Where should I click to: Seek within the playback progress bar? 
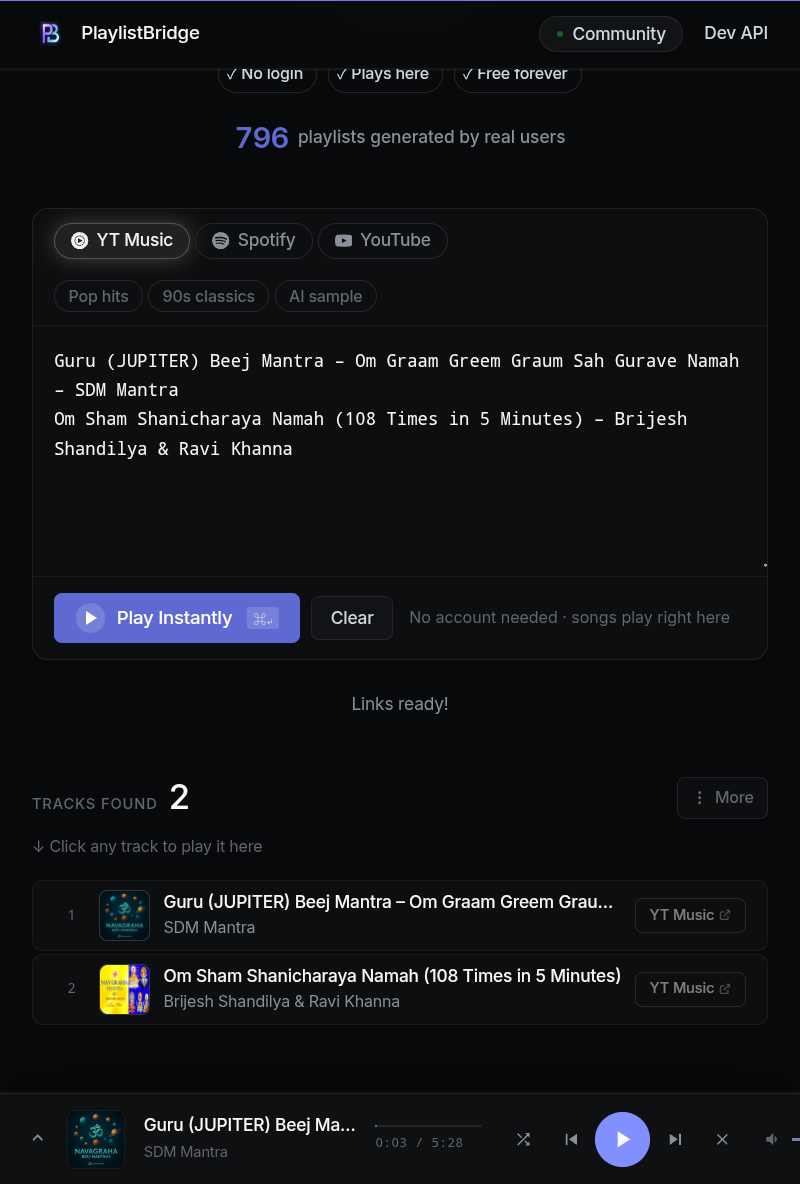click(x=428, y=1124)
